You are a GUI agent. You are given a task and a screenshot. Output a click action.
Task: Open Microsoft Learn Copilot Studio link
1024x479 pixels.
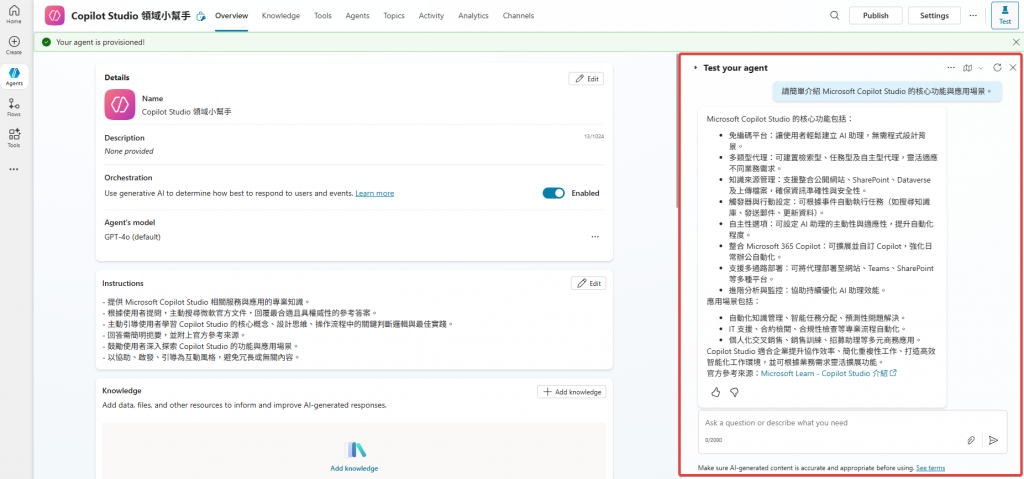(x=828, y=374)
